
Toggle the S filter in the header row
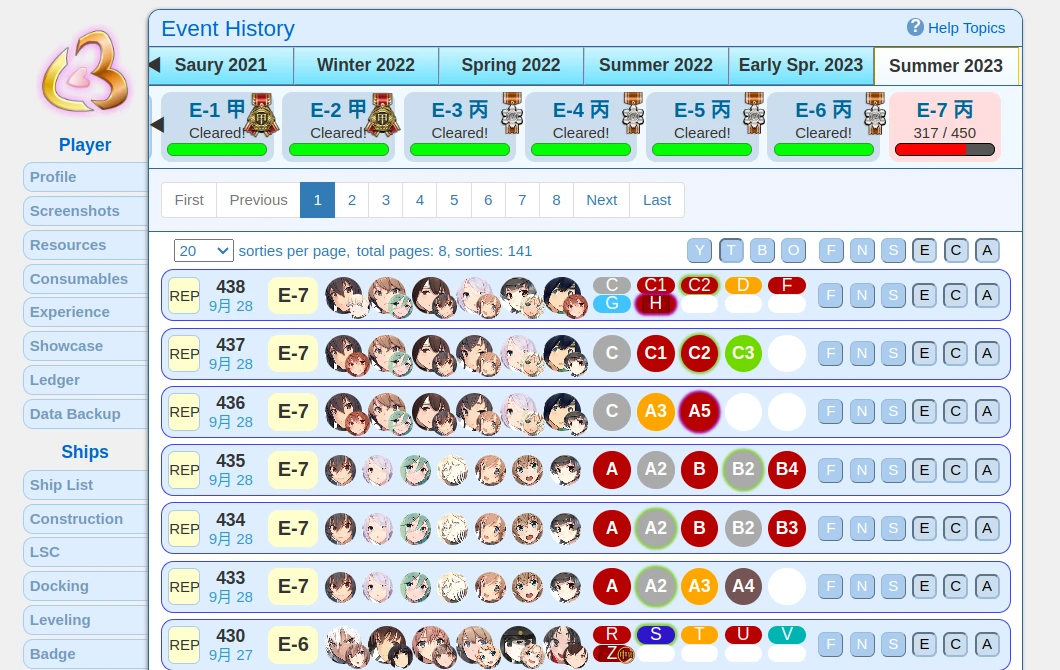893,251
